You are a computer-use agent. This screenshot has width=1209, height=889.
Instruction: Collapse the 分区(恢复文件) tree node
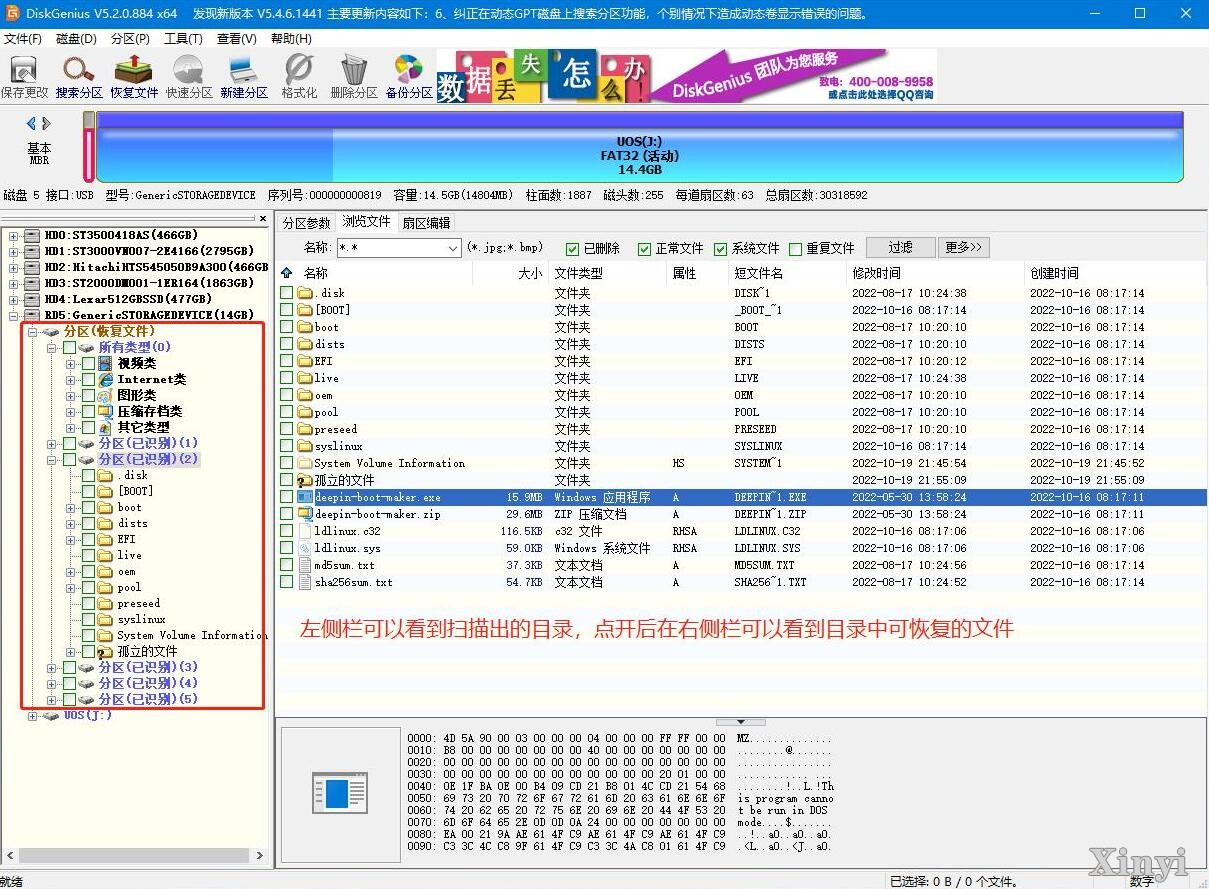(x=33, y=331)
